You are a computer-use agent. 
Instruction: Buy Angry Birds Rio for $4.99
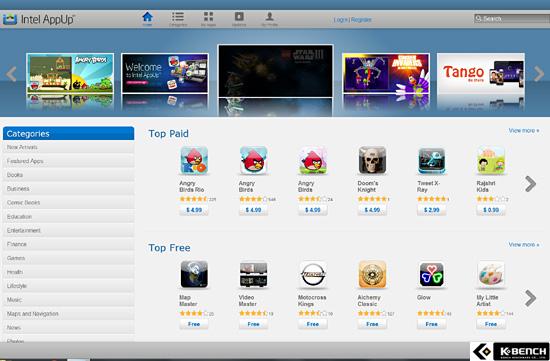[x=194, y=210]
